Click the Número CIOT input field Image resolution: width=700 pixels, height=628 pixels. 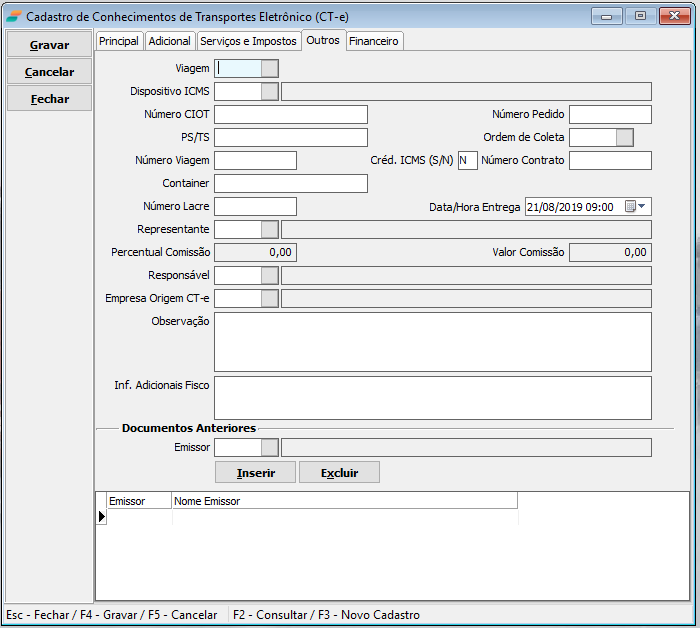[291, 115]
